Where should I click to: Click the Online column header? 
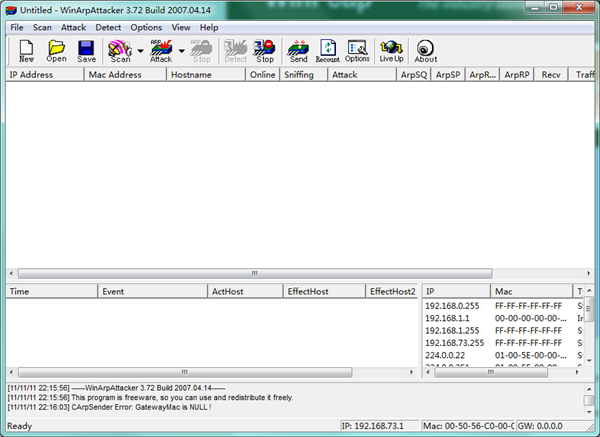[x=262, y=75]
